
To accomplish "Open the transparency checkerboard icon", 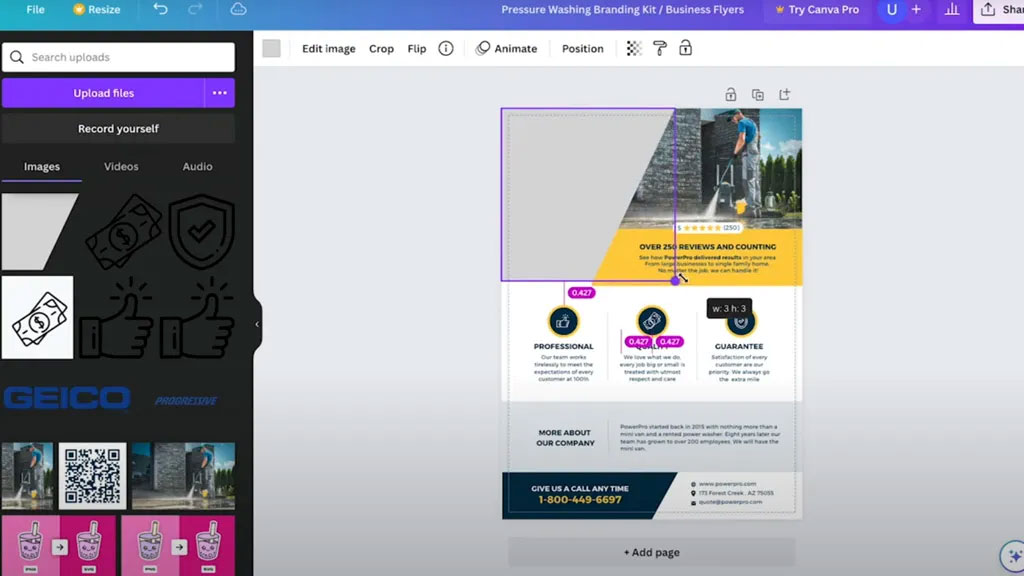I will [x=633, y=48].
